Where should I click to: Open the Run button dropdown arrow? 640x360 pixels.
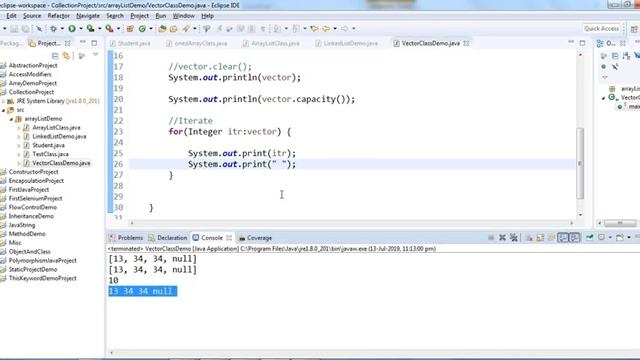point(80,29)
